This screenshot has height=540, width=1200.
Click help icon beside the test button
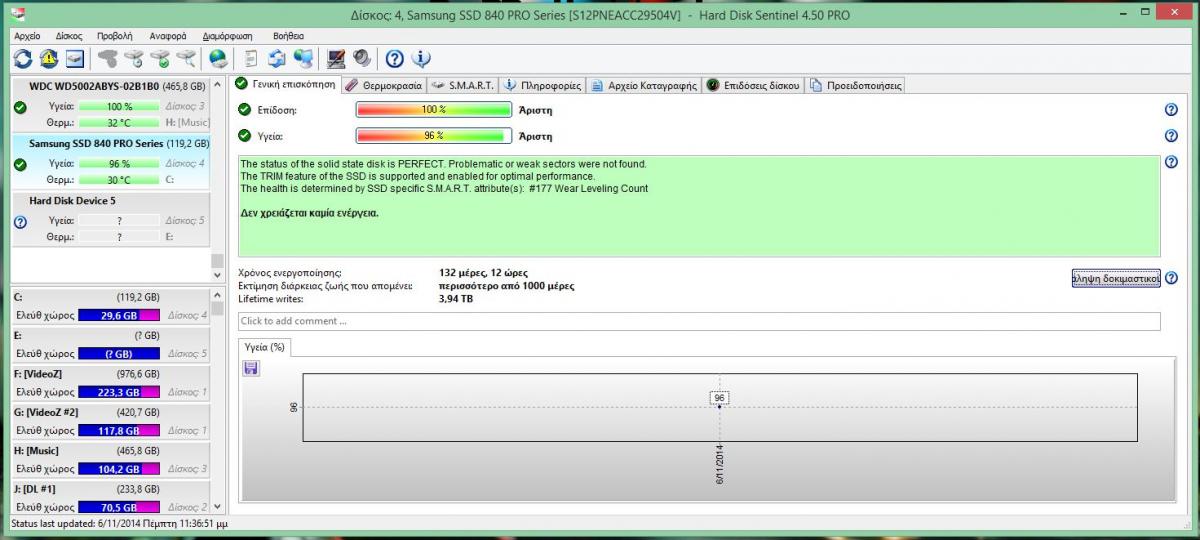click(x=1171, y=278)
